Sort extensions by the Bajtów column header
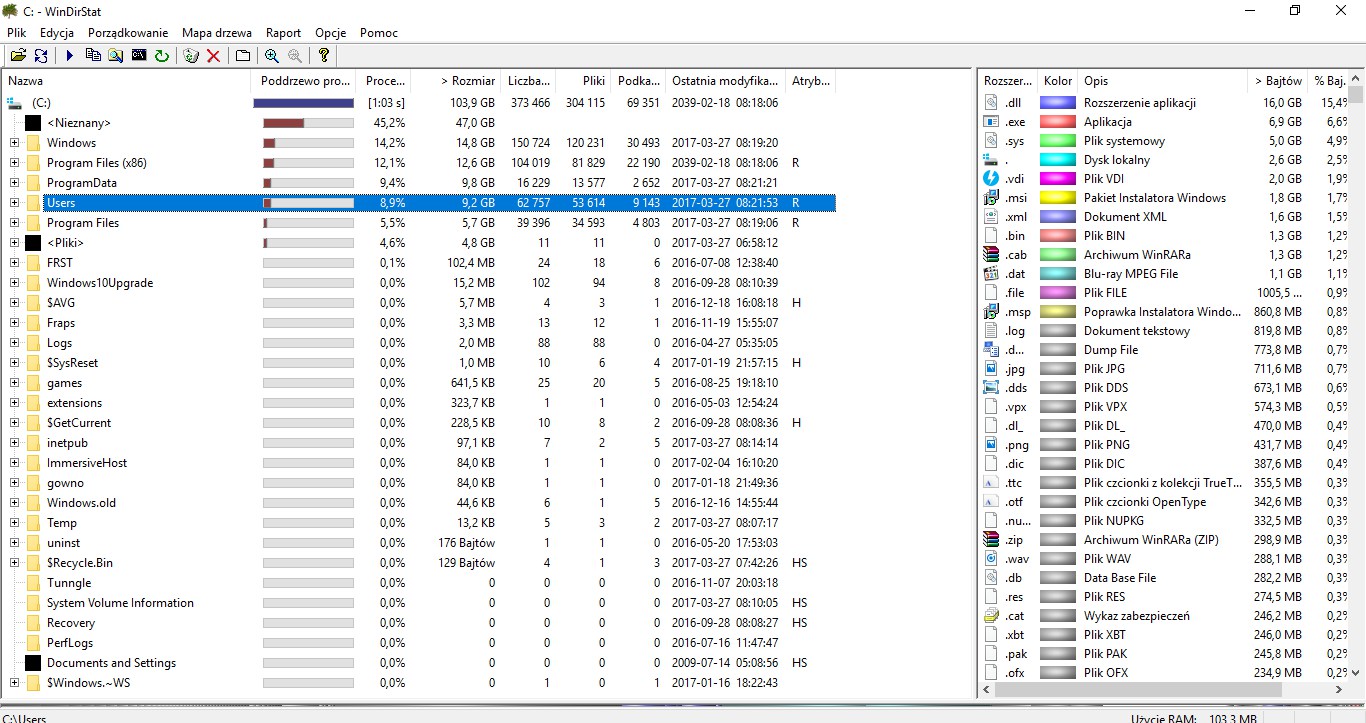1366x723 pixels. pos(1277,81)
